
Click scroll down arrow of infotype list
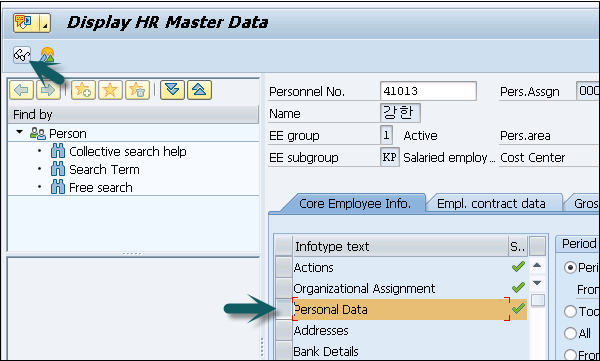point(537,283)
